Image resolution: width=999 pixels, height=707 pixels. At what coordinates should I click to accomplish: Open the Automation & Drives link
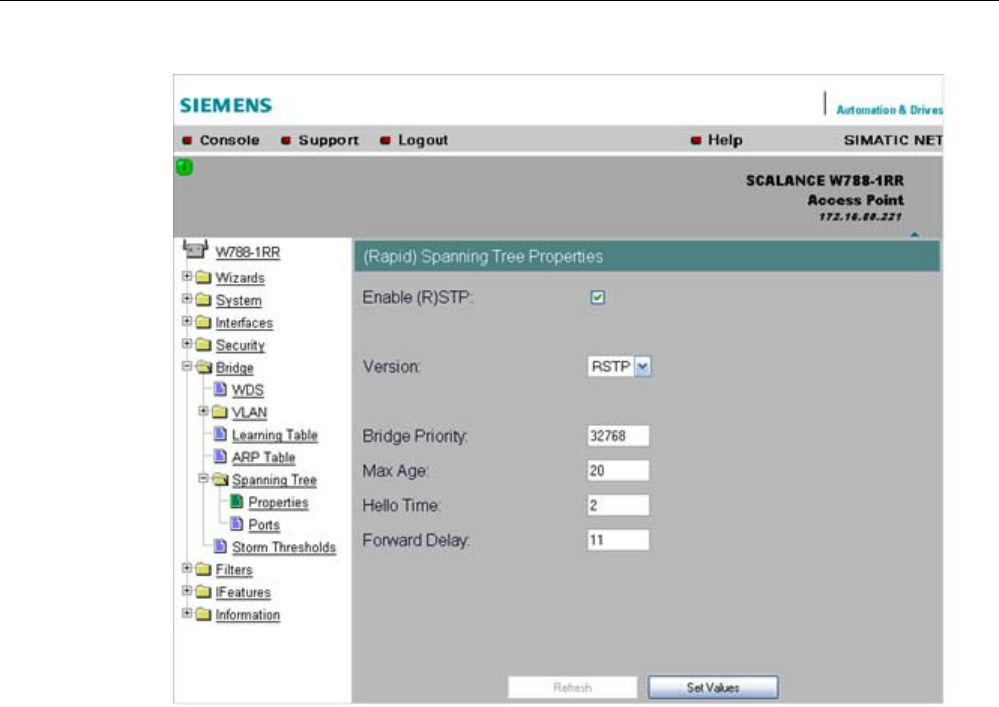889,110
